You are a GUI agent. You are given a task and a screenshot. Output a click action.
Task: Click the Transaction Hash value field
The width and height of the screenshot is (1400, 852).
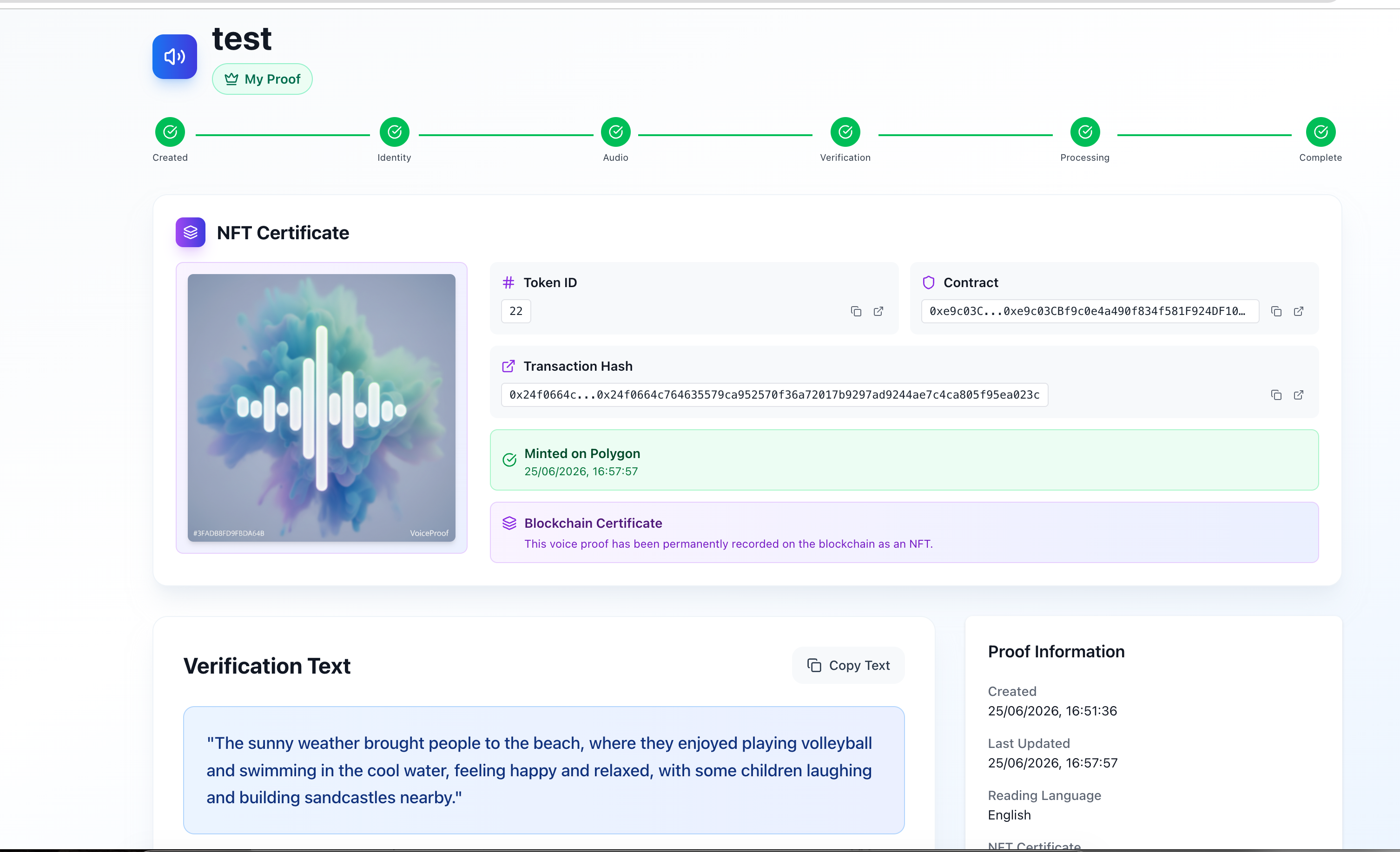pyautogui.click(x=774, y=395)
